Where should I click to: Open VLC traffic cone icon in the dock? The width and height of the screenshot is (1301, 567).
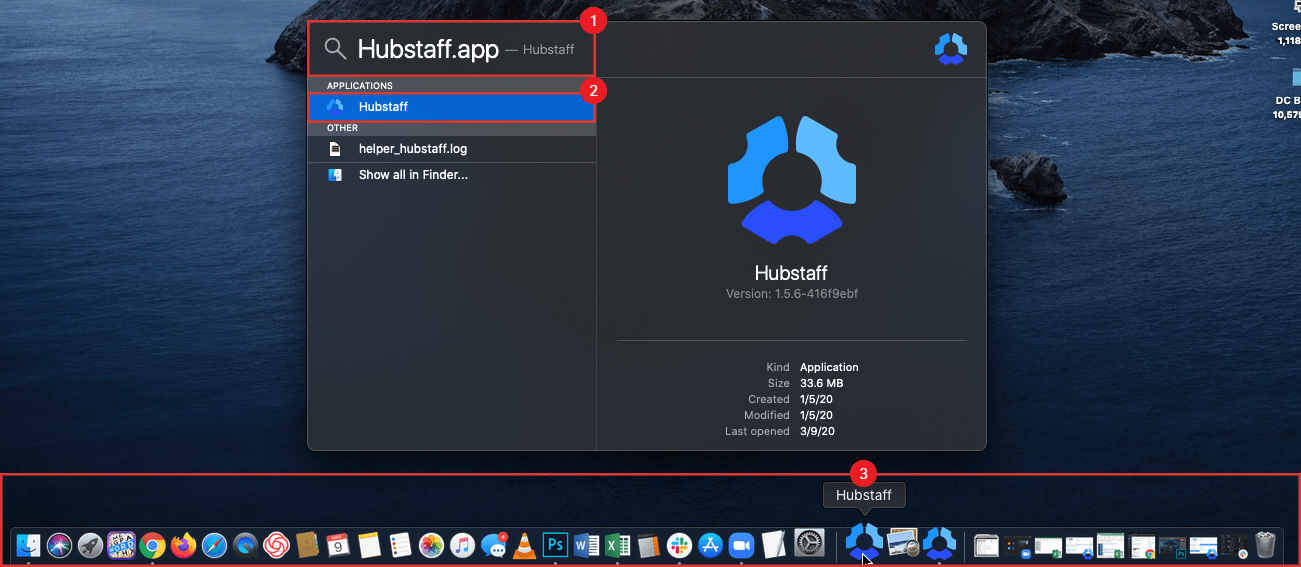click(x=524, y=545)
